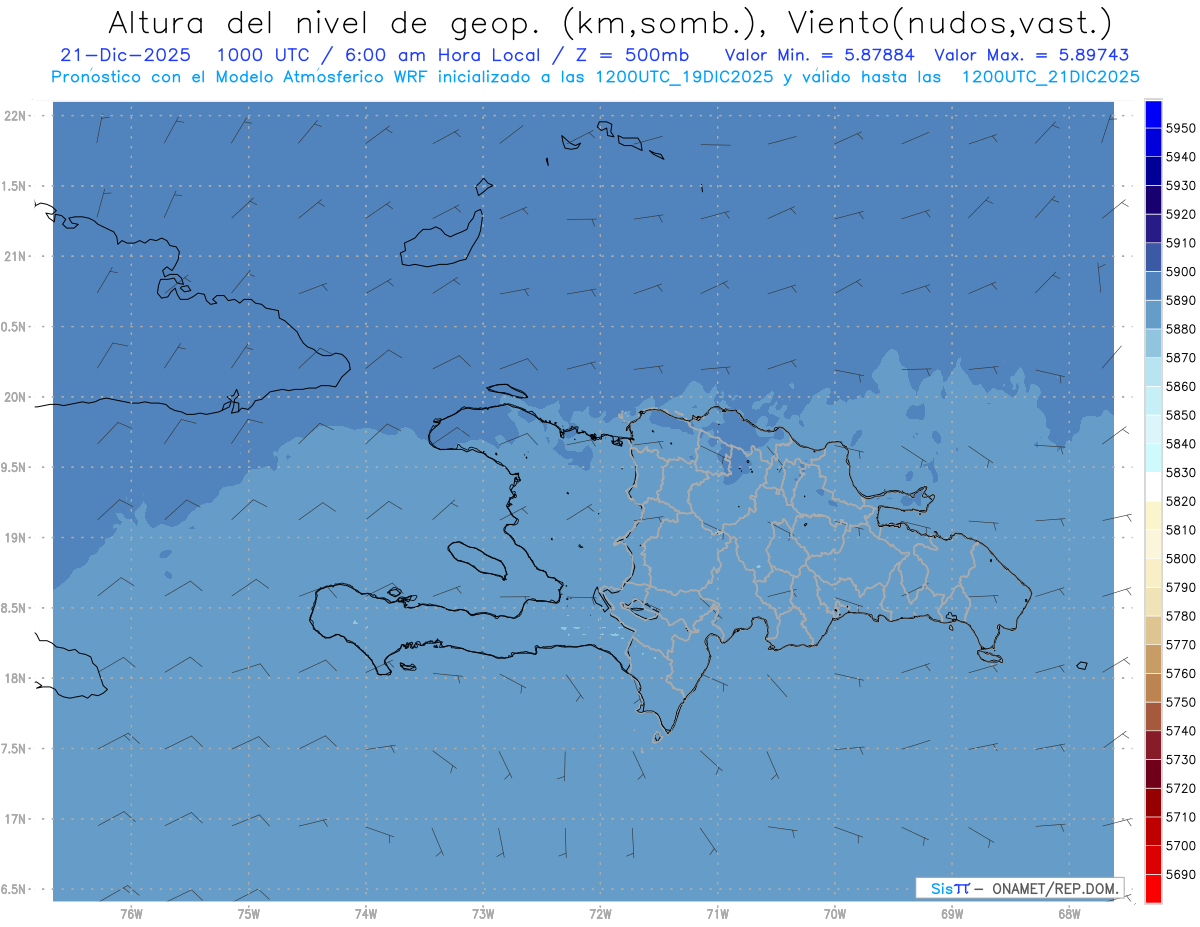Click the '72W' longitude label
The image size is (1200, 927).
click(600, 912)
